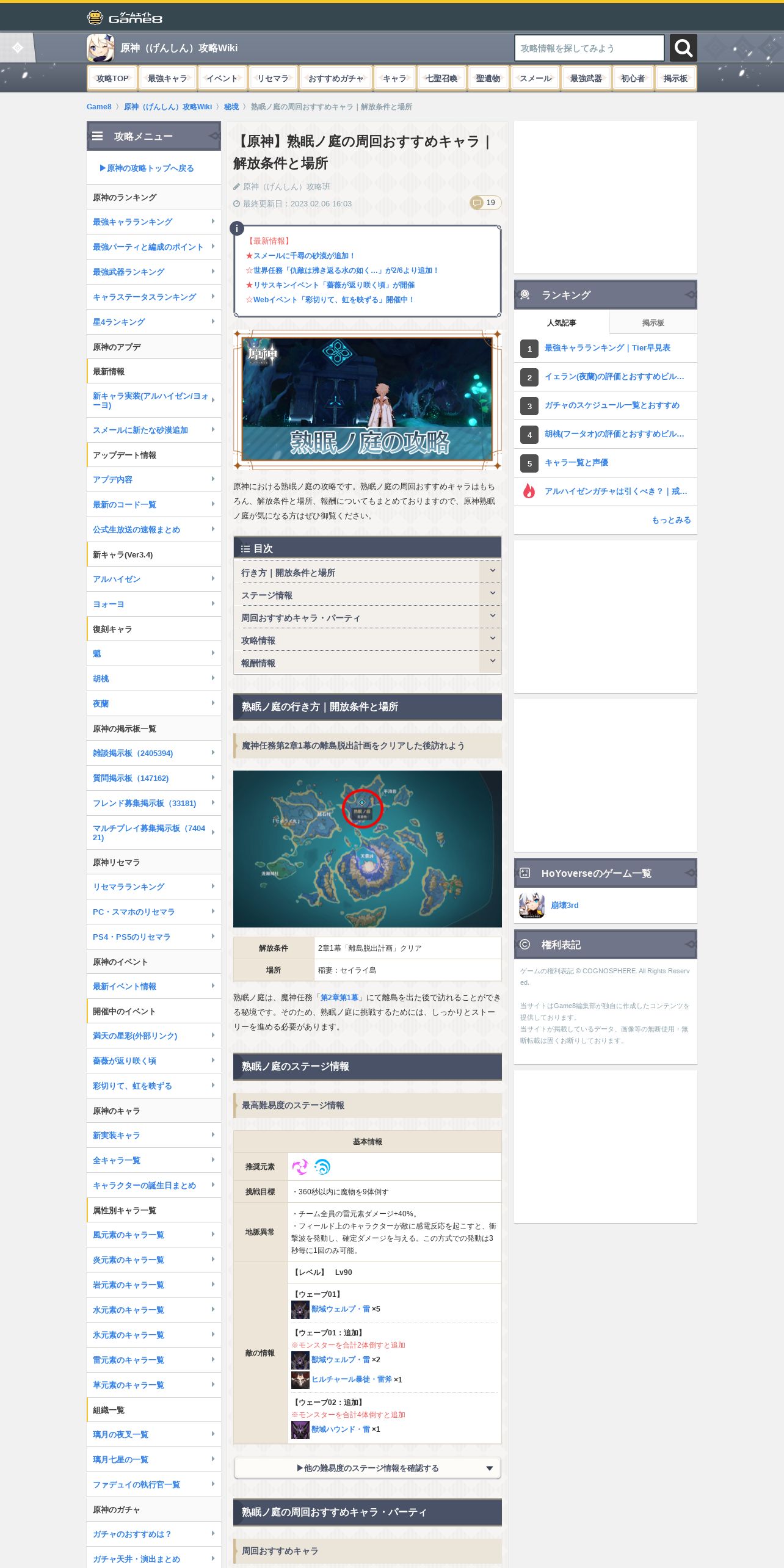This screenshot has width=784, height=1568.
Task: Click the Genshin wiki character avatar icon
Action: (100, 48)
